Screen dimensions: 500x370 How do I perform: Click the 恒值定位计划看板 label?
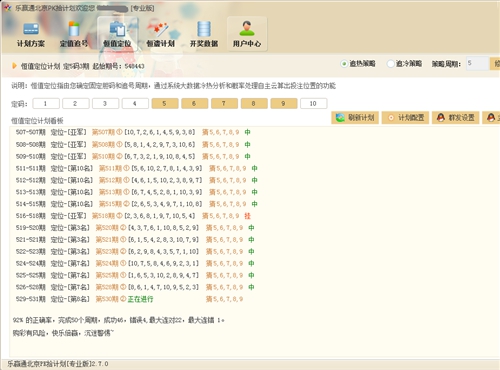(x=37, y=120)
